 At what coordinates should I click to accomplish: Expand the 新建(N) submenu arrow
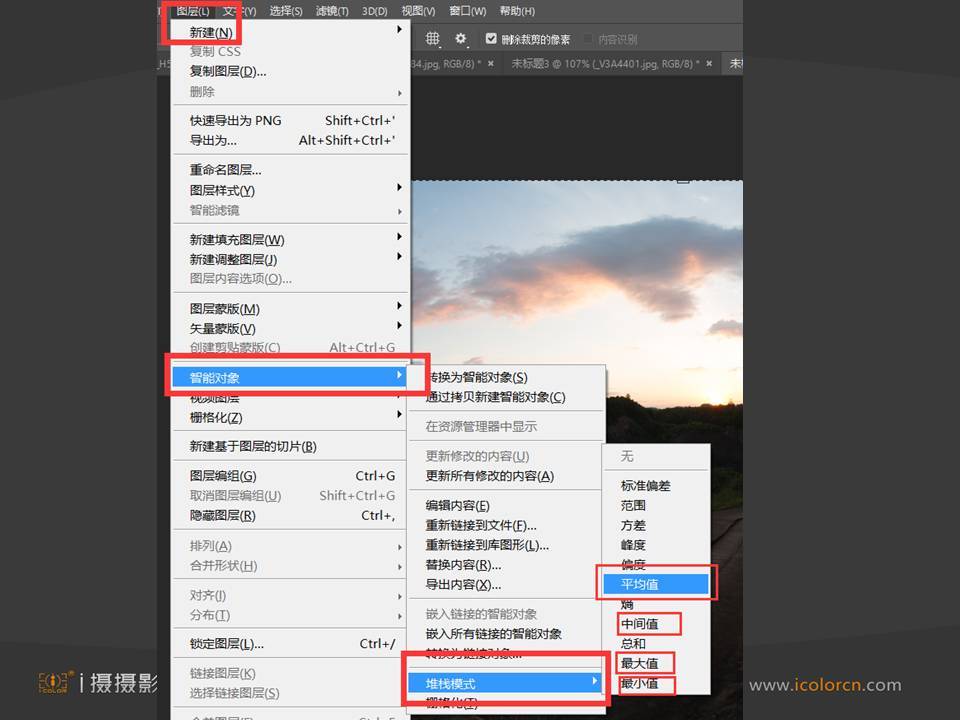(x=399, y=31)
